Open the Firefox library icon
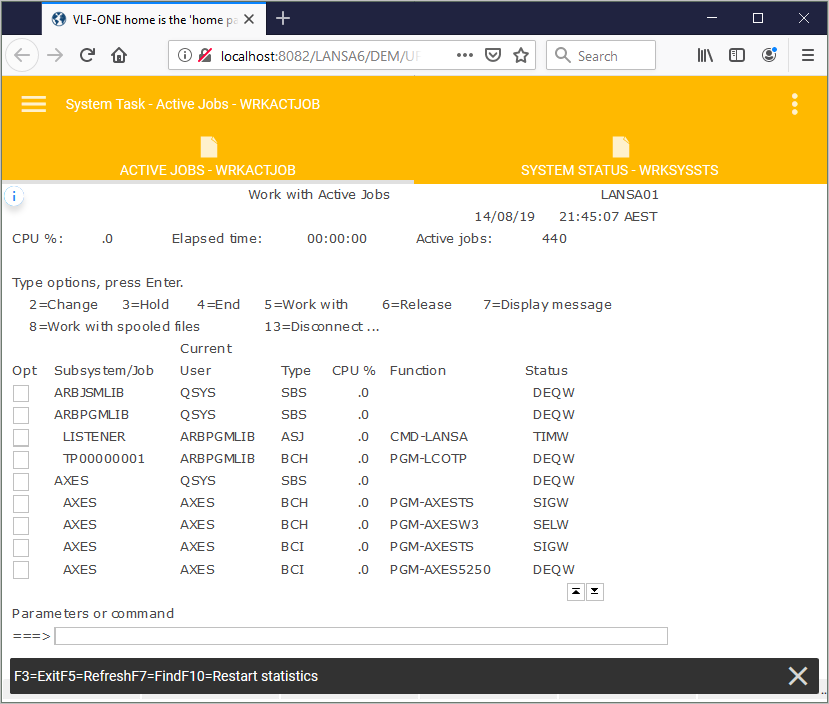 (705, 56)
